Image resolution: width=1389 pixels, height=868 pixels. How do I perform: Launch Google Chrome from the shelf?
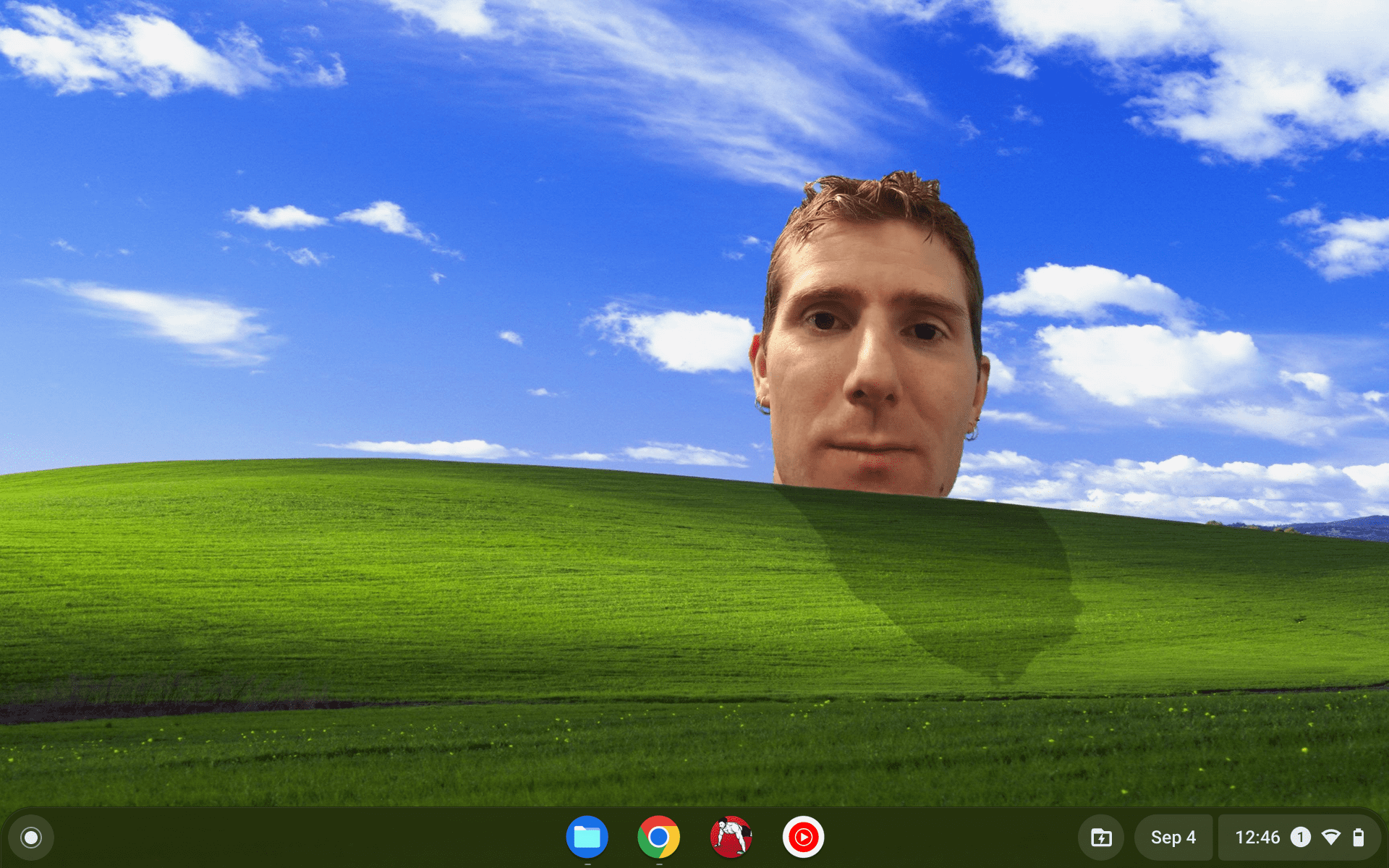(x=658, y=837)
